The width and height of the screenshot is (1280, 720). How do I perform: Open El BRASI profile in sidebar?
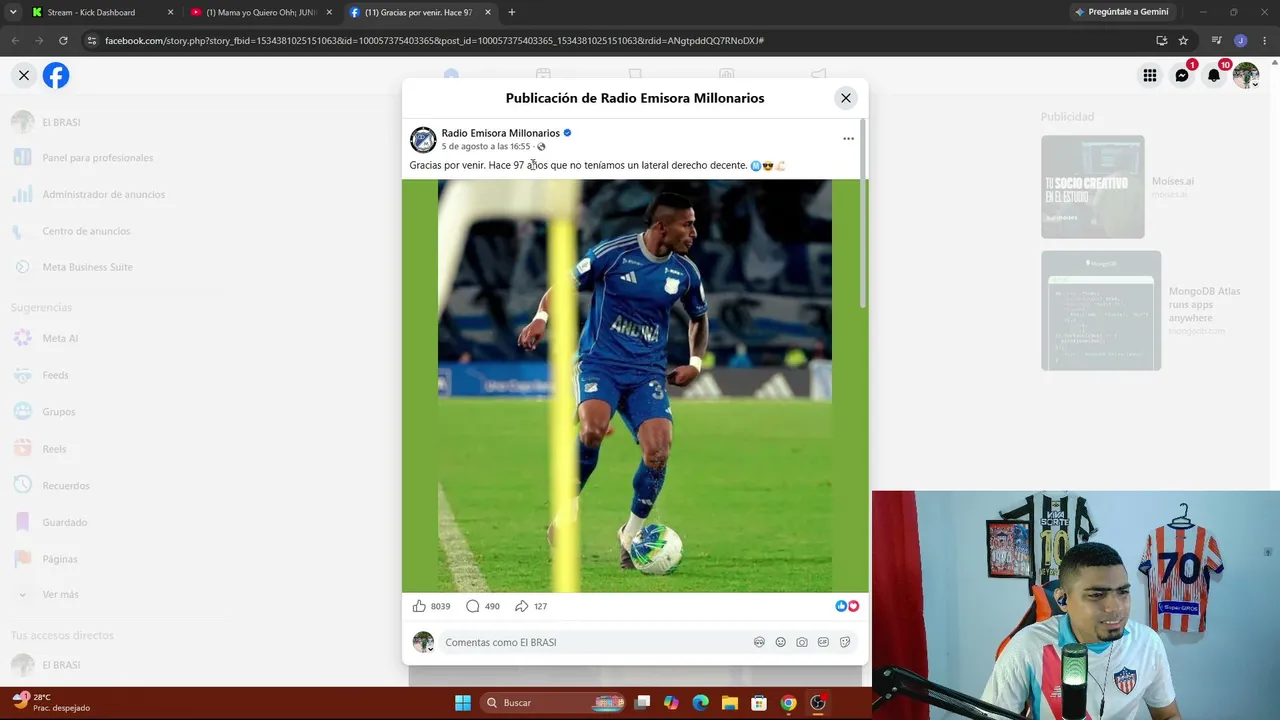[60, 122]
